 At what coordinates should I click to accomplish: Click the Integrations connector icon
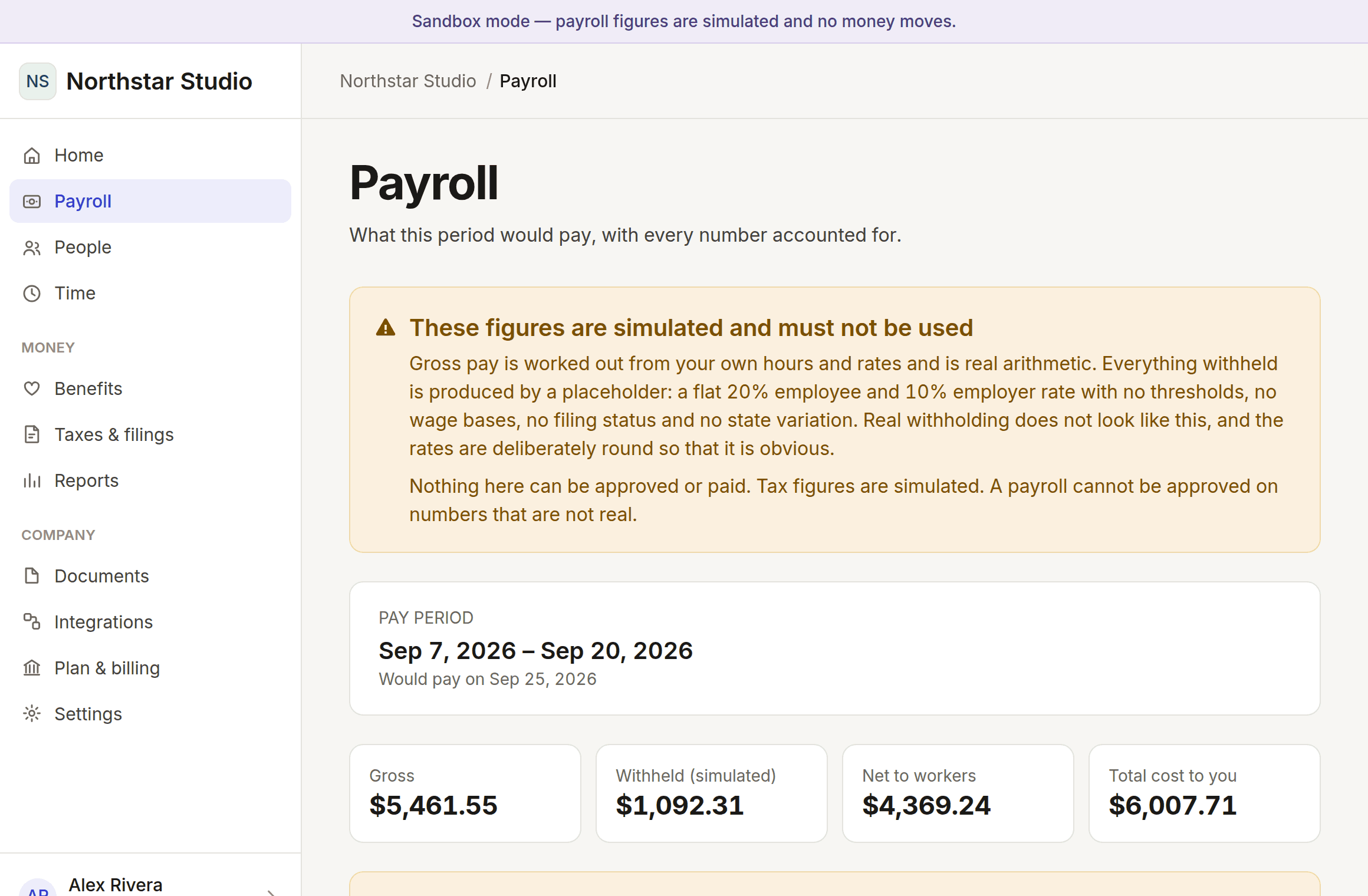(32, 622)
